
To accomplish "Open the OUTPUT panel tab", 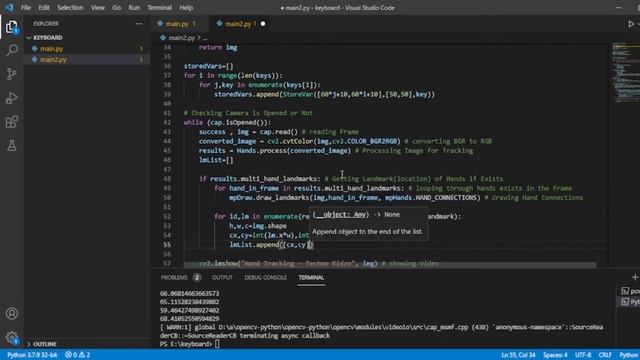I will pyautogui.click(x=222, y=277).
